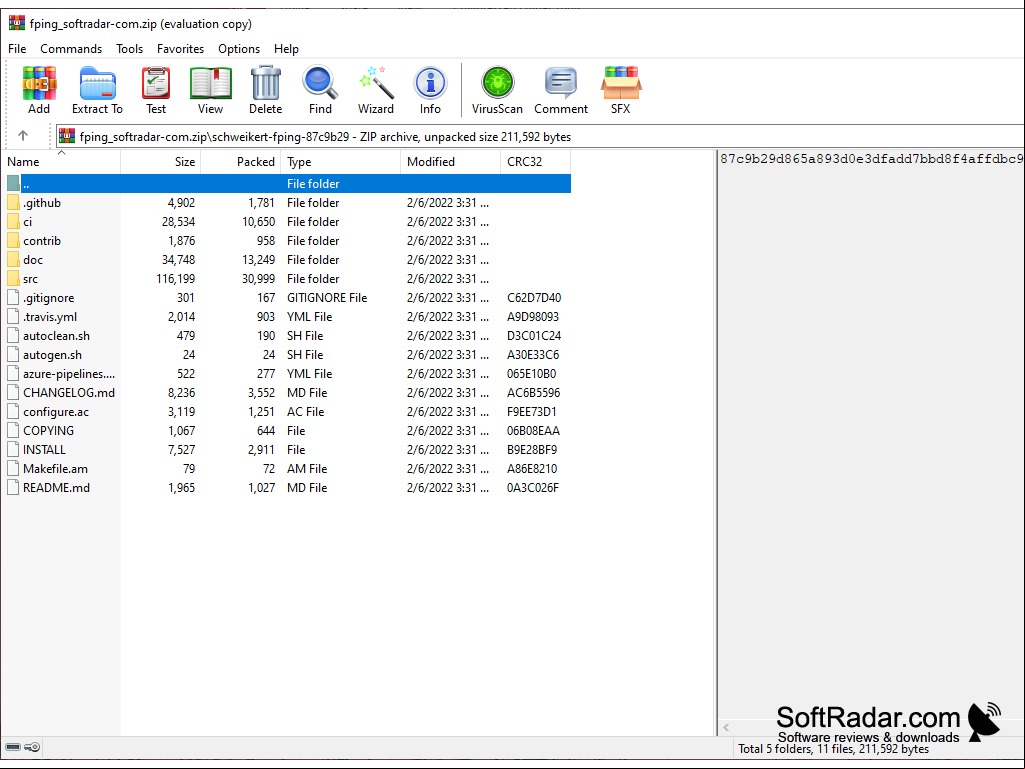Image resolution: width=1025 pixels, height=769 pixels.
Task: Open the Options menu
Action: [x=239, y=49]
